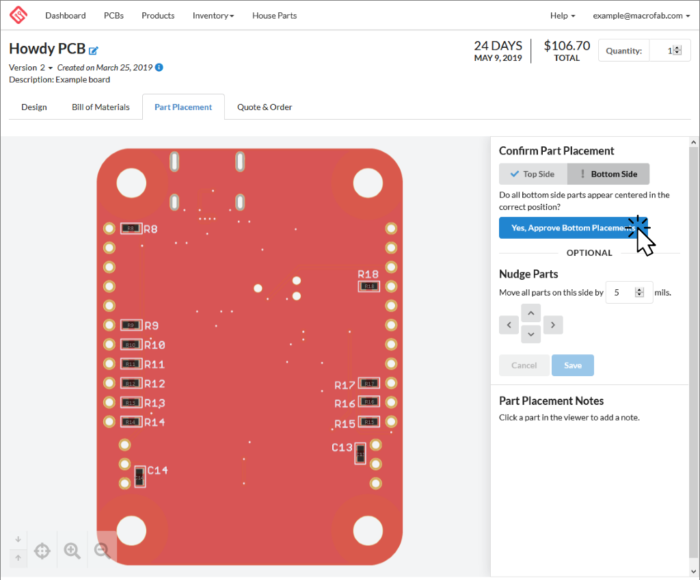This screenshot has height=580, width=700.
Task: Nudge parts right with the right arrow
Action: click(553, 325)
